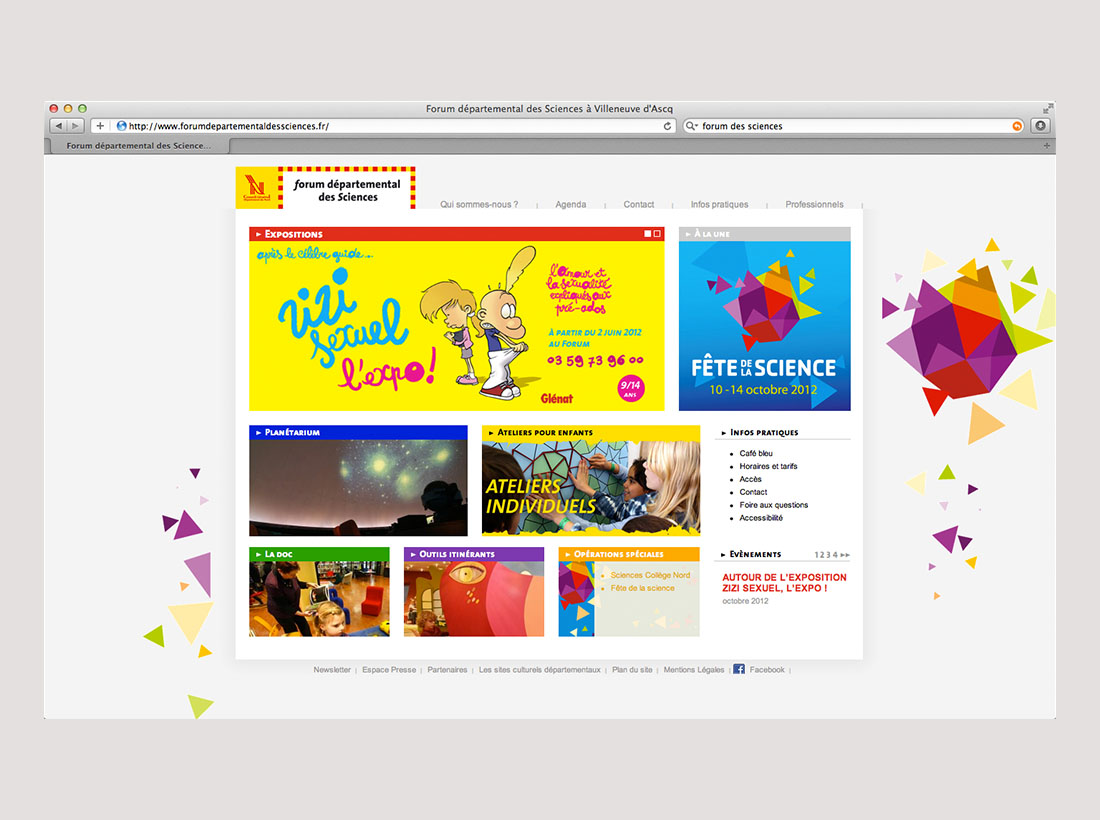
Task: Open the Café bleu link
Action: click(756, 453)
